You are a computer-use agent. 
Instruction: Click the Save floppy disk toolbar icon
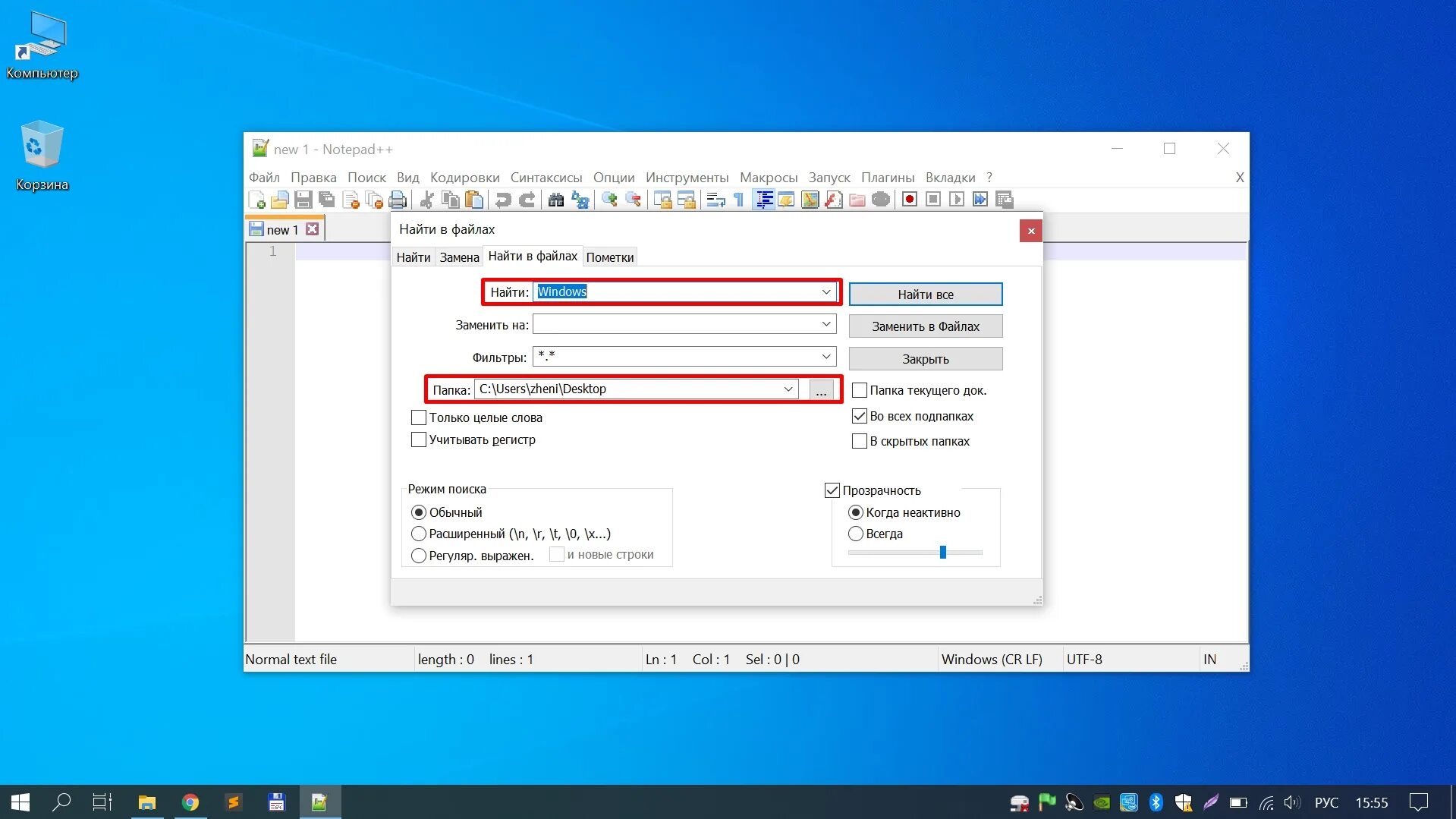[x=303, y=200]
